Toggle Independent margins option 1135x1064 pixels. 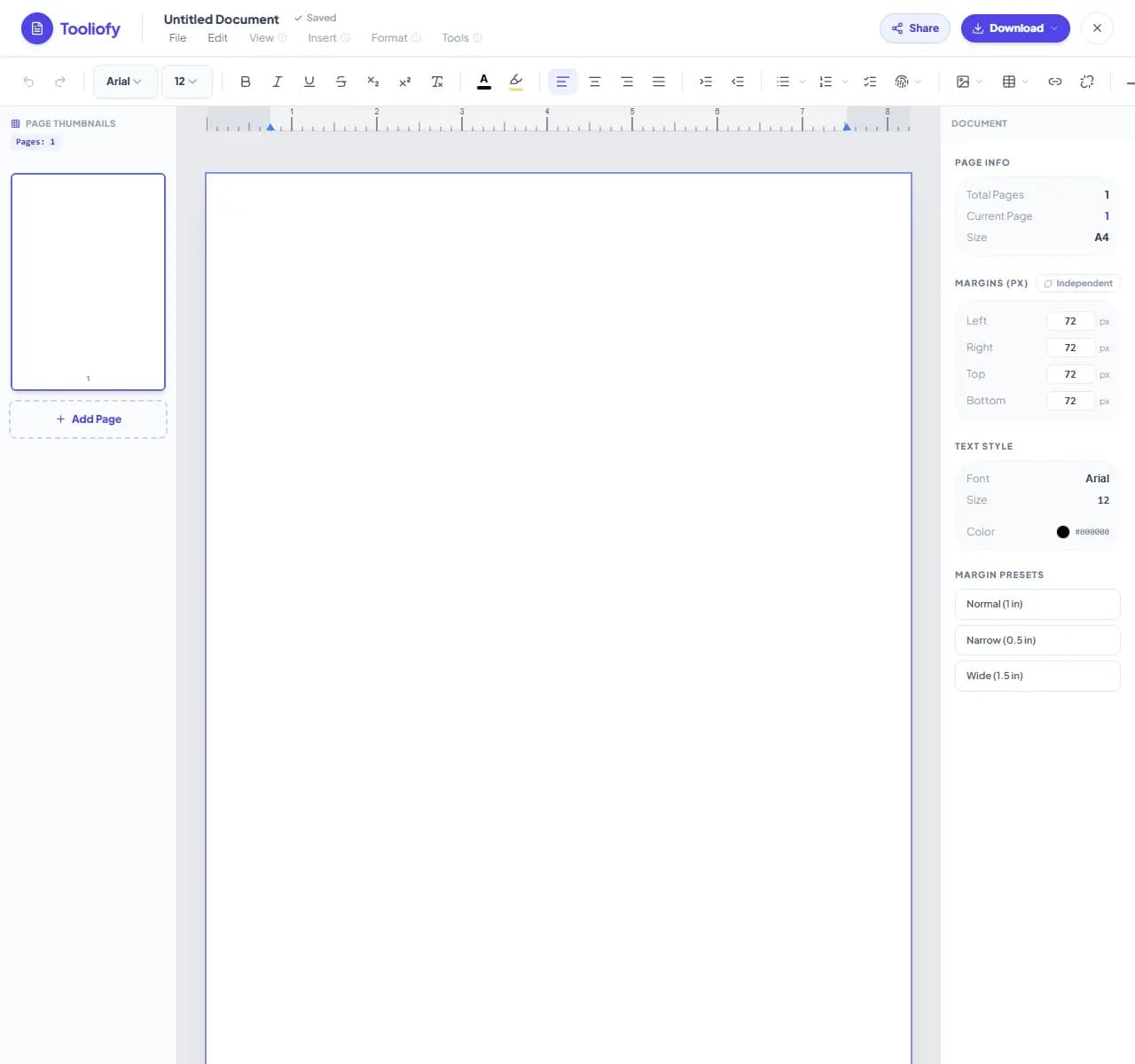tap(1078, 284)
